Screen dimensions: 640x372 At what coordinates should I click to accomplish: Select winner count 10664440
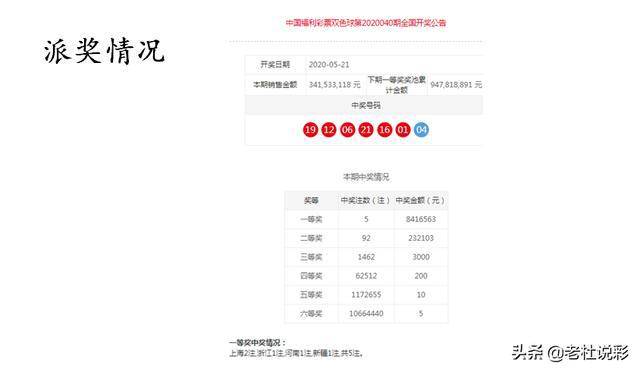[x=366, y=314]
